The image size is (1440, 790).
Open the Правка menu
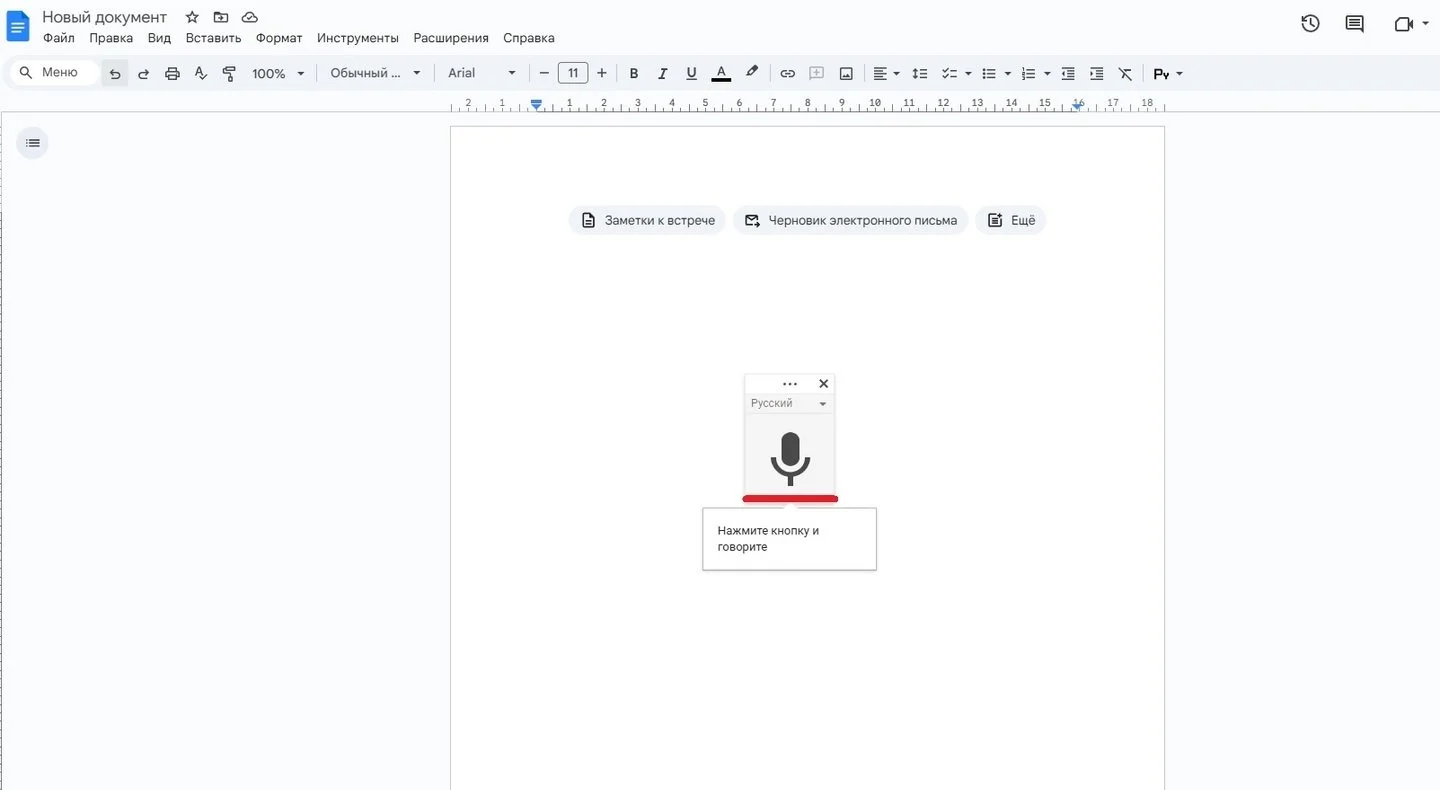[x=111, y=38]
